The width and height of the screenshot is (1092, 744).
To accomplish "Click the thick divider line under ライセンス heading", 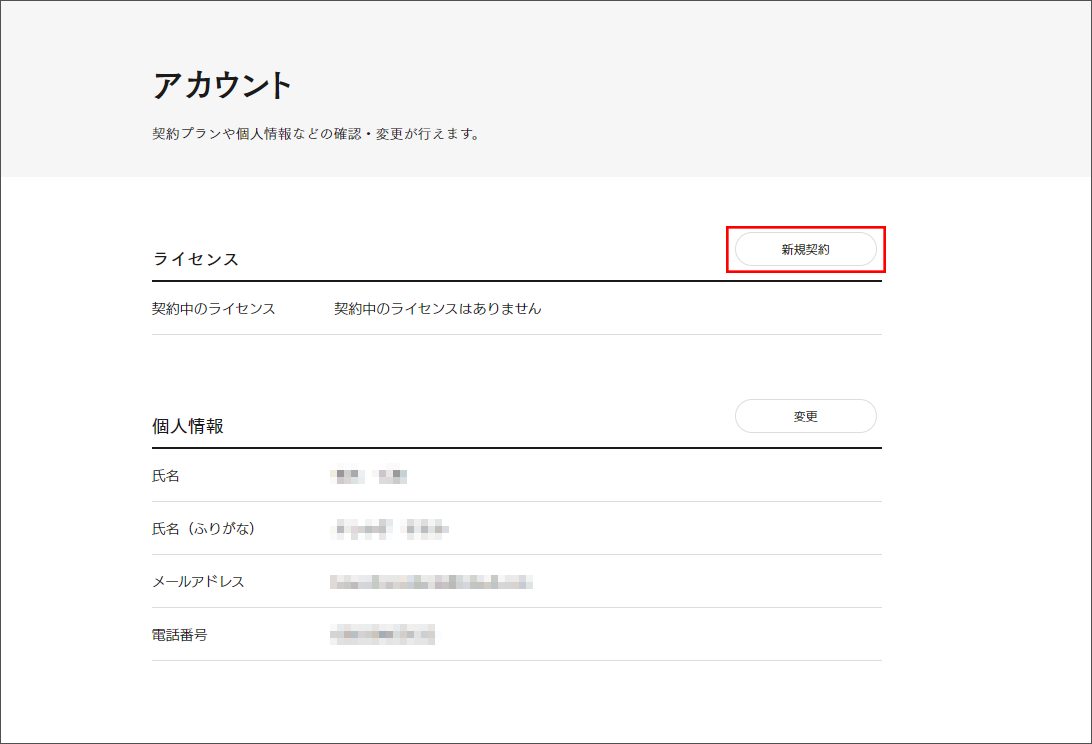I will click(x=516, y=281).
